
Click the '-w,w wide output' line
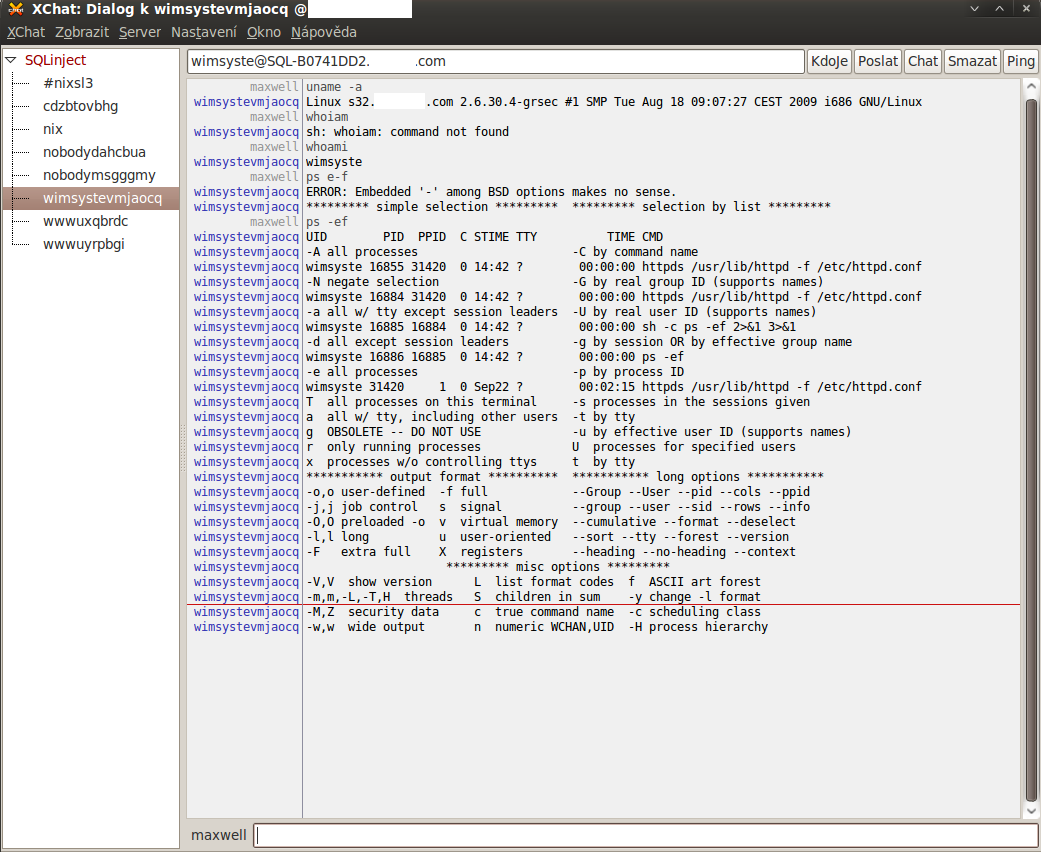(x=537, y=627)
